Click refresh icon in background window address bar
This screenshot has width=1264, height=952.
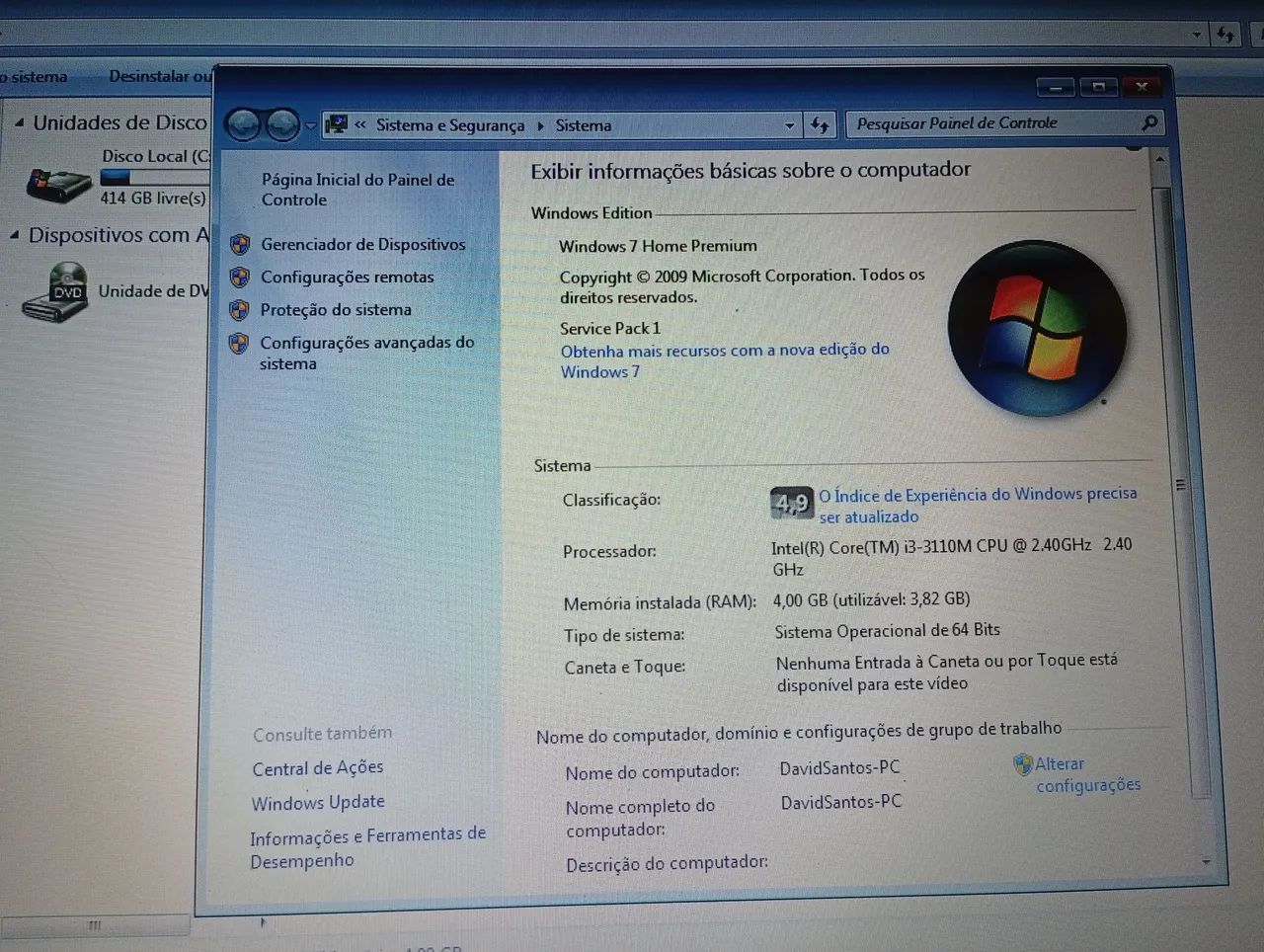(1225, 35)
